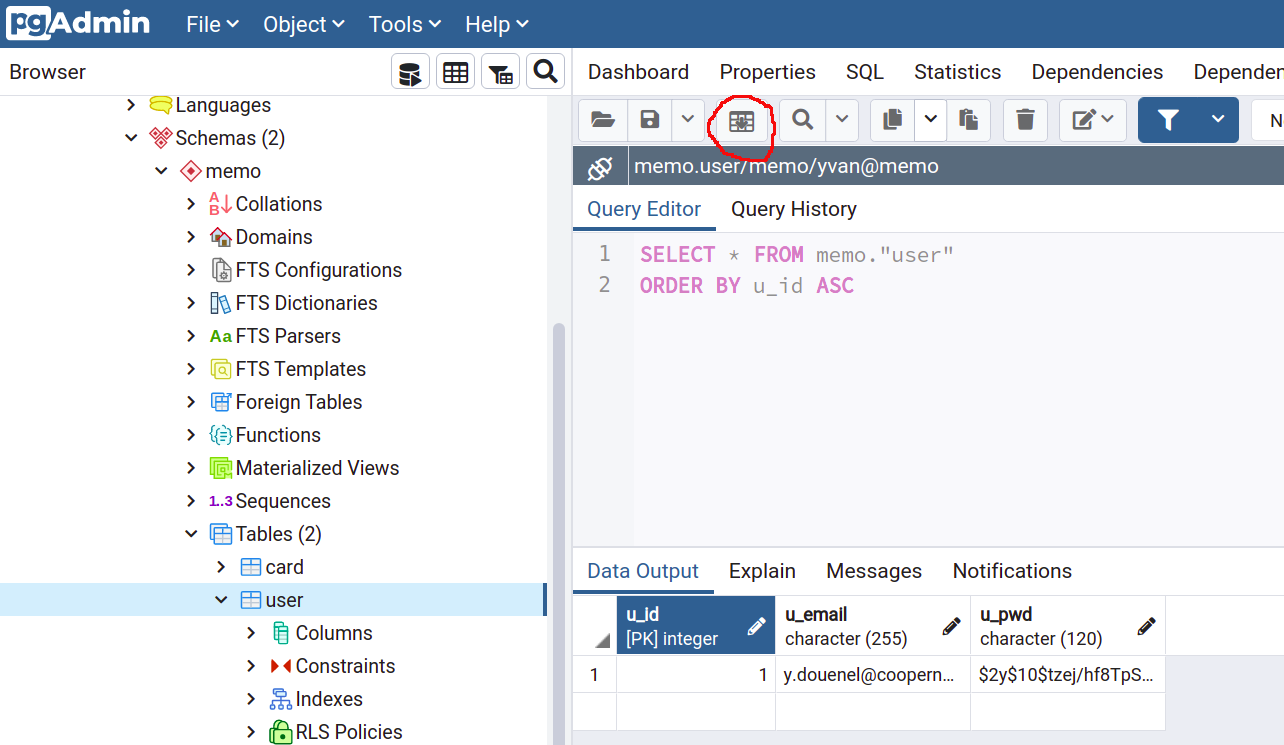Switch to the Dependencies tab

coord(1097,72)
